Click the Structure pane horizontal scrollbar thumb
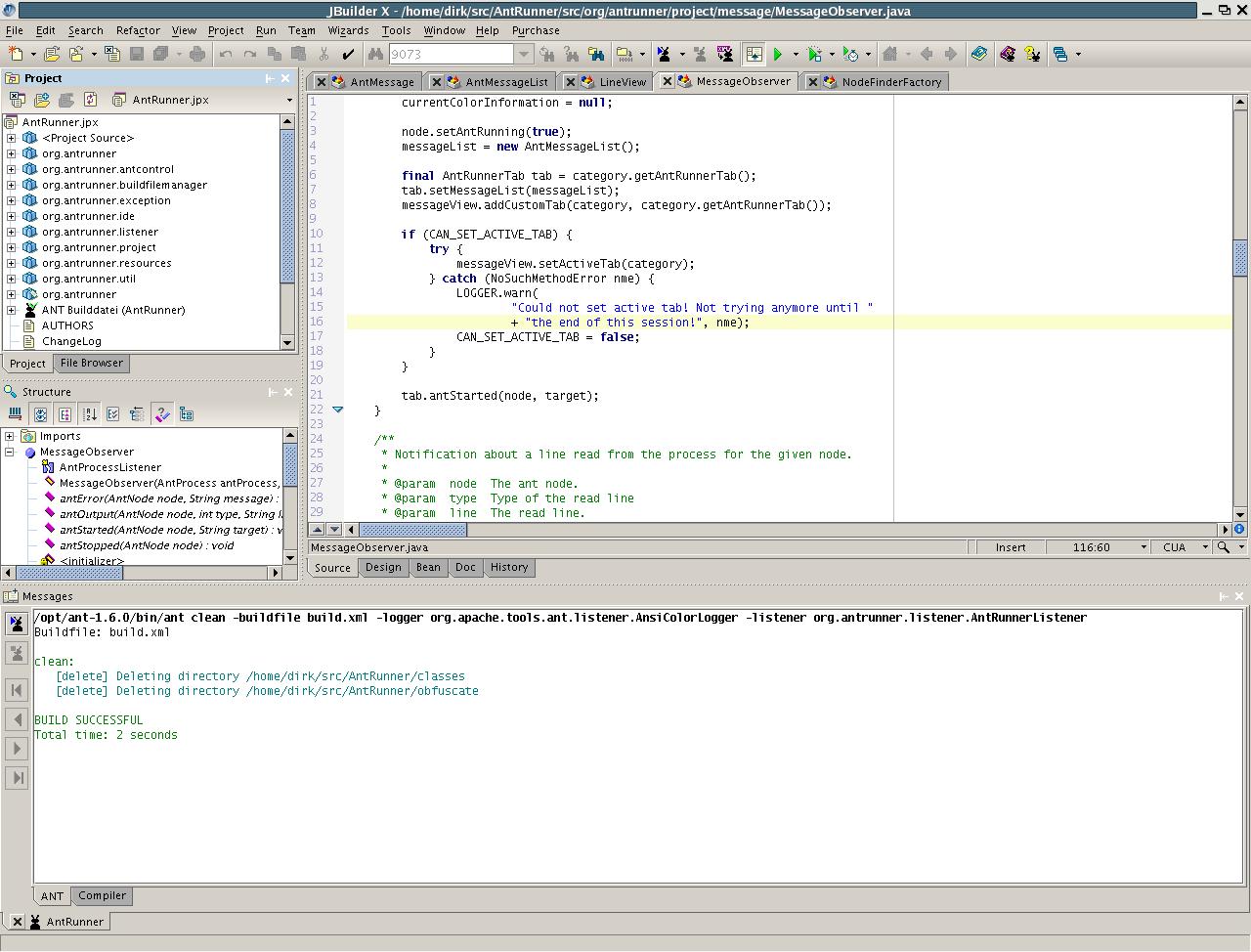The height and width of the screenshot is (952, 1251). click(x=70, y=573)
